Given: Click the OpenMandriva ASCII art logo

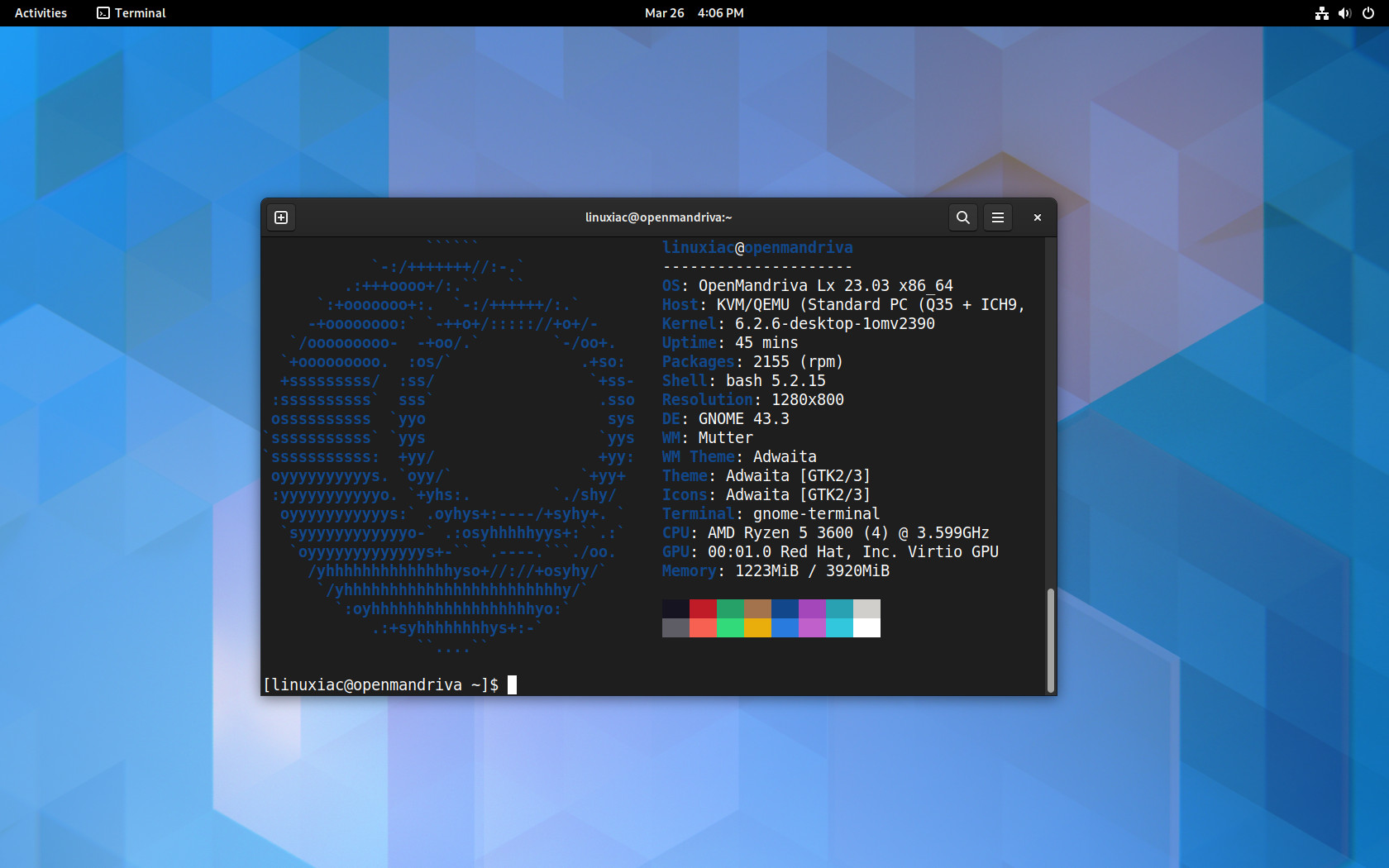Looking at the screenshot, I should [451, 446].
